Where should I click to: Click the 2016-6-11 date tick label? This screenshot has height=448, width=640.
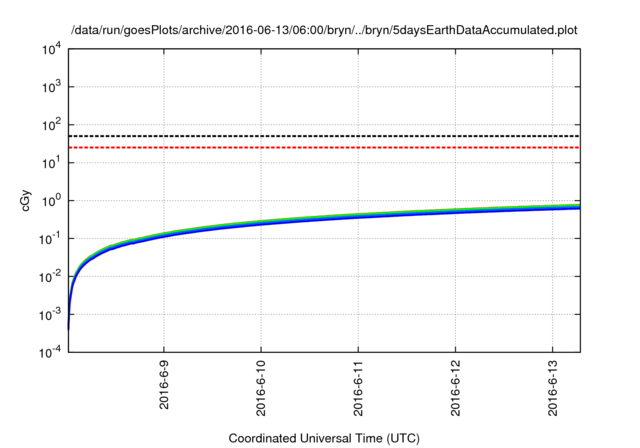coord(358,388)
